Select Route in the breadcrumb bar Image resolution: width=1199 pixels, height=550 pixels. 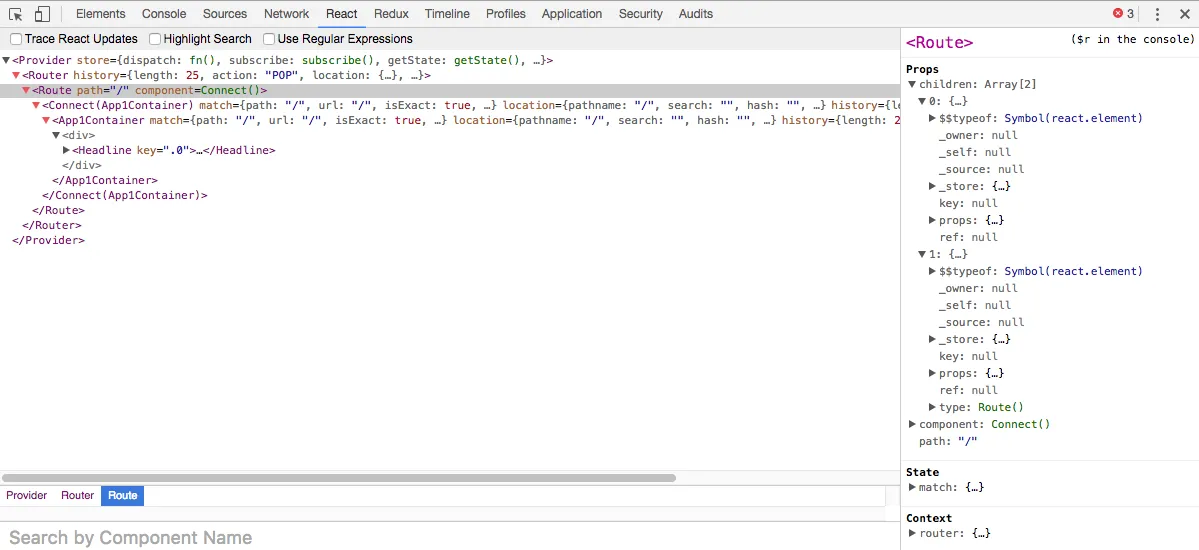tap(122, 496)
